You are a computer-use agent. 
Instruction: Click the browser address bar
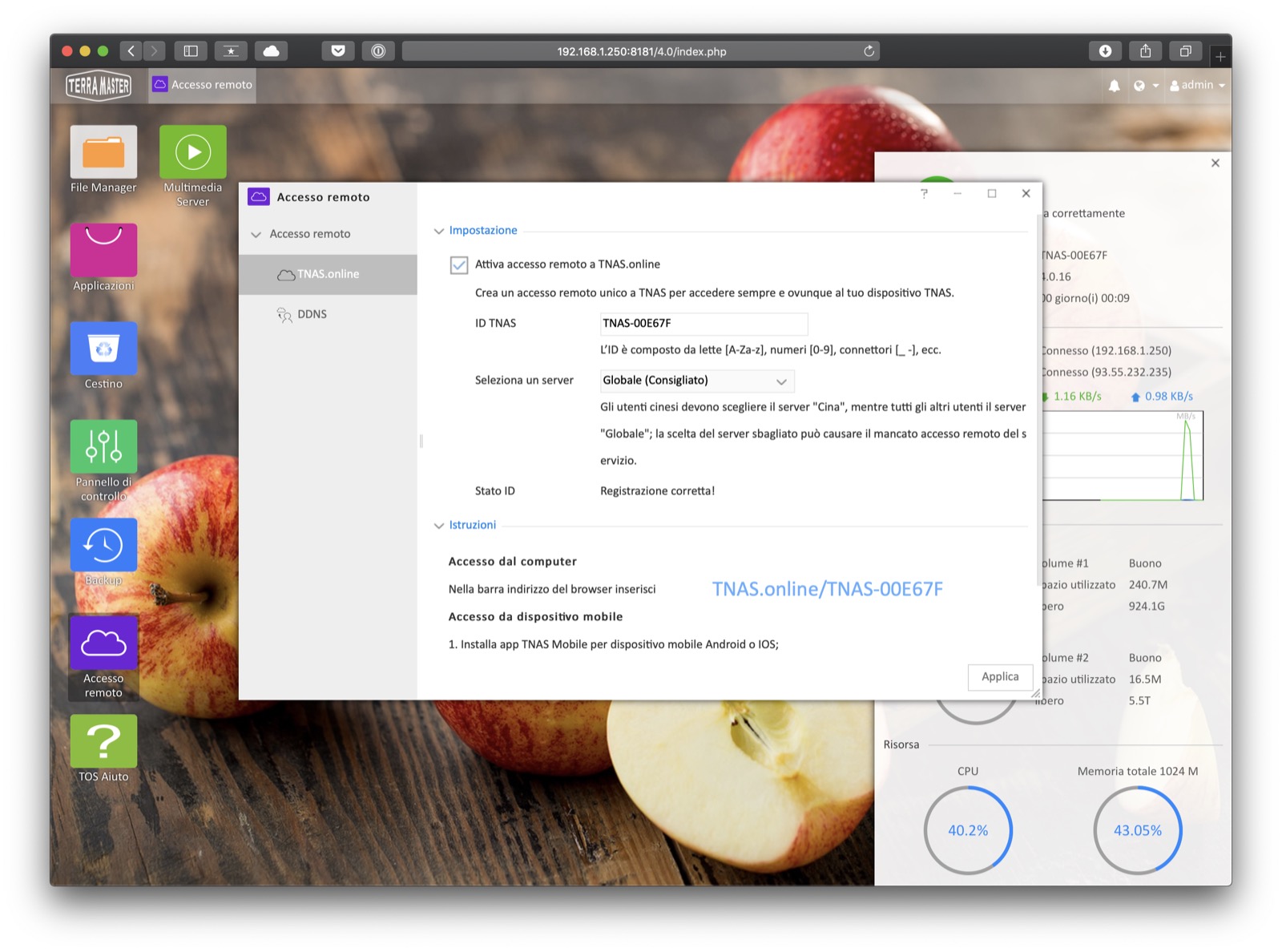click(x=641, y=51)
